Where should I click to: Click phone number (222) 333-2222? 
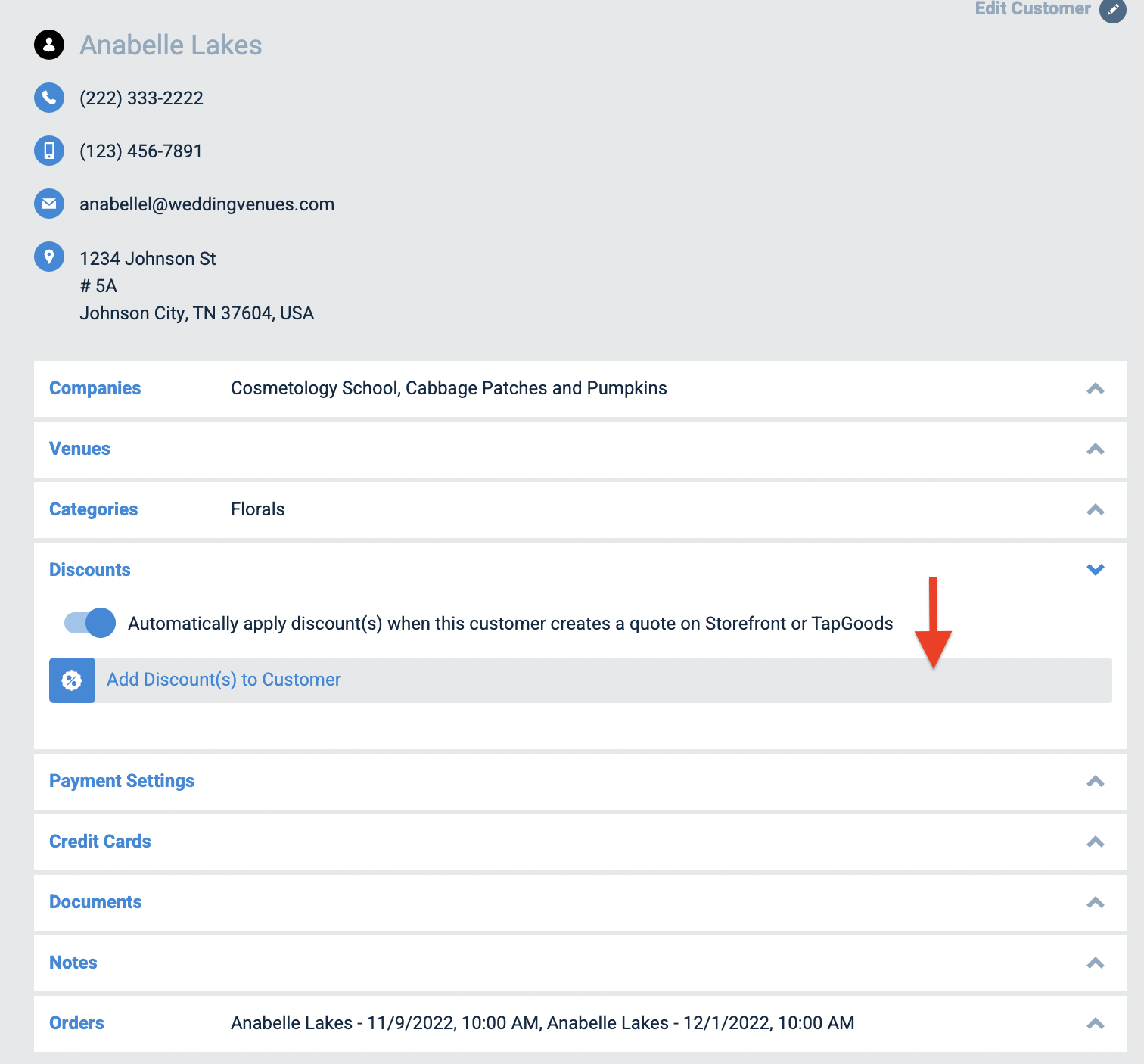pyautogui.click(x=141, y=98)
